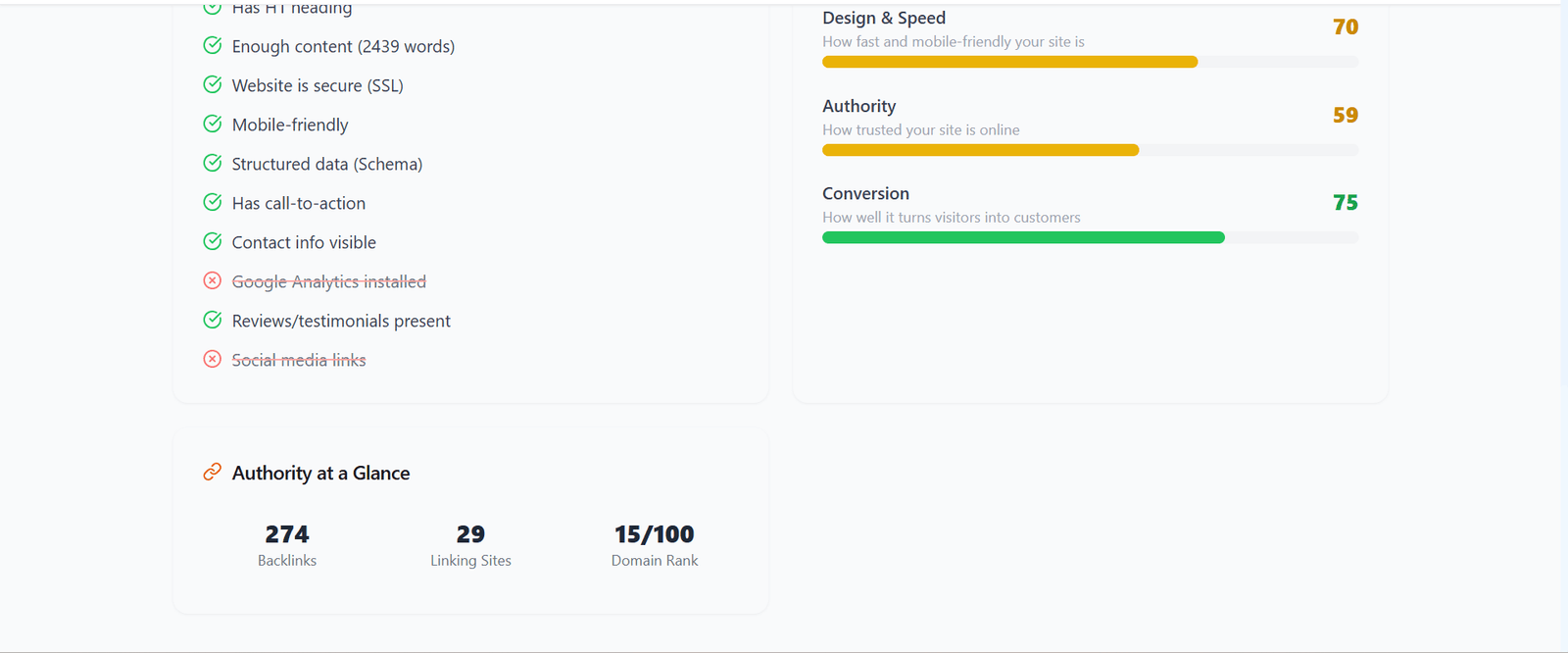Select the check icon next to Mobile-friendly
This screenshot has width=1568, height=653.
tap(213, 124)
